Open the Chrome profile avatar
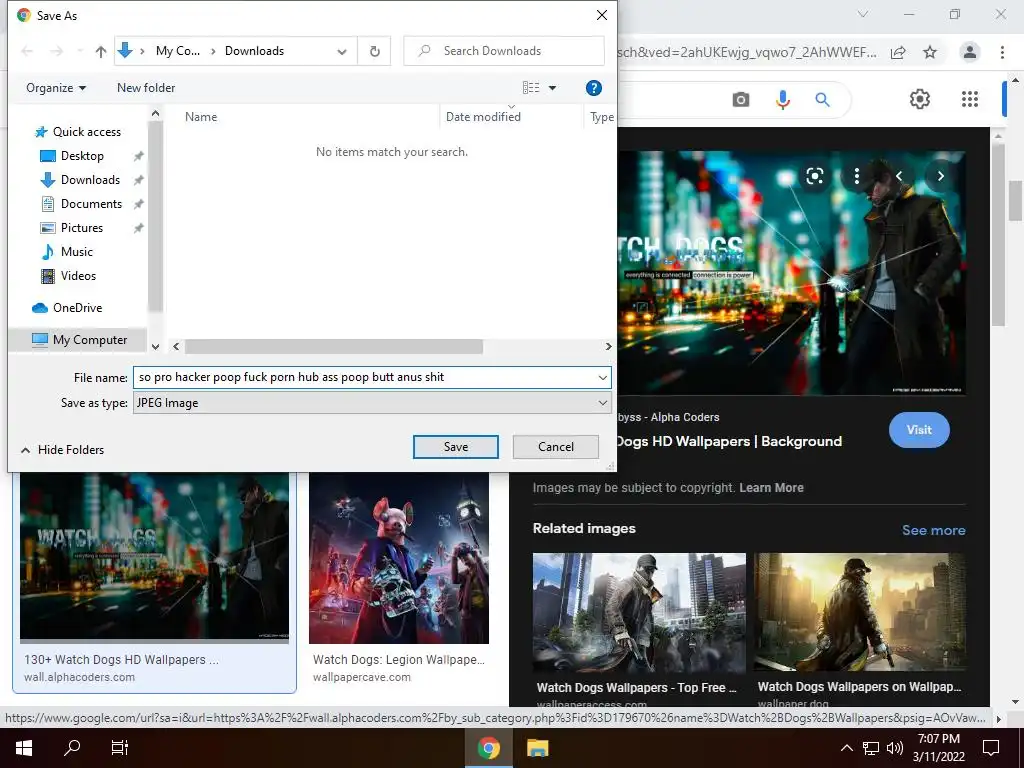Image resolution: width=1024 pixels, height=768 pixels. (970, 52)
